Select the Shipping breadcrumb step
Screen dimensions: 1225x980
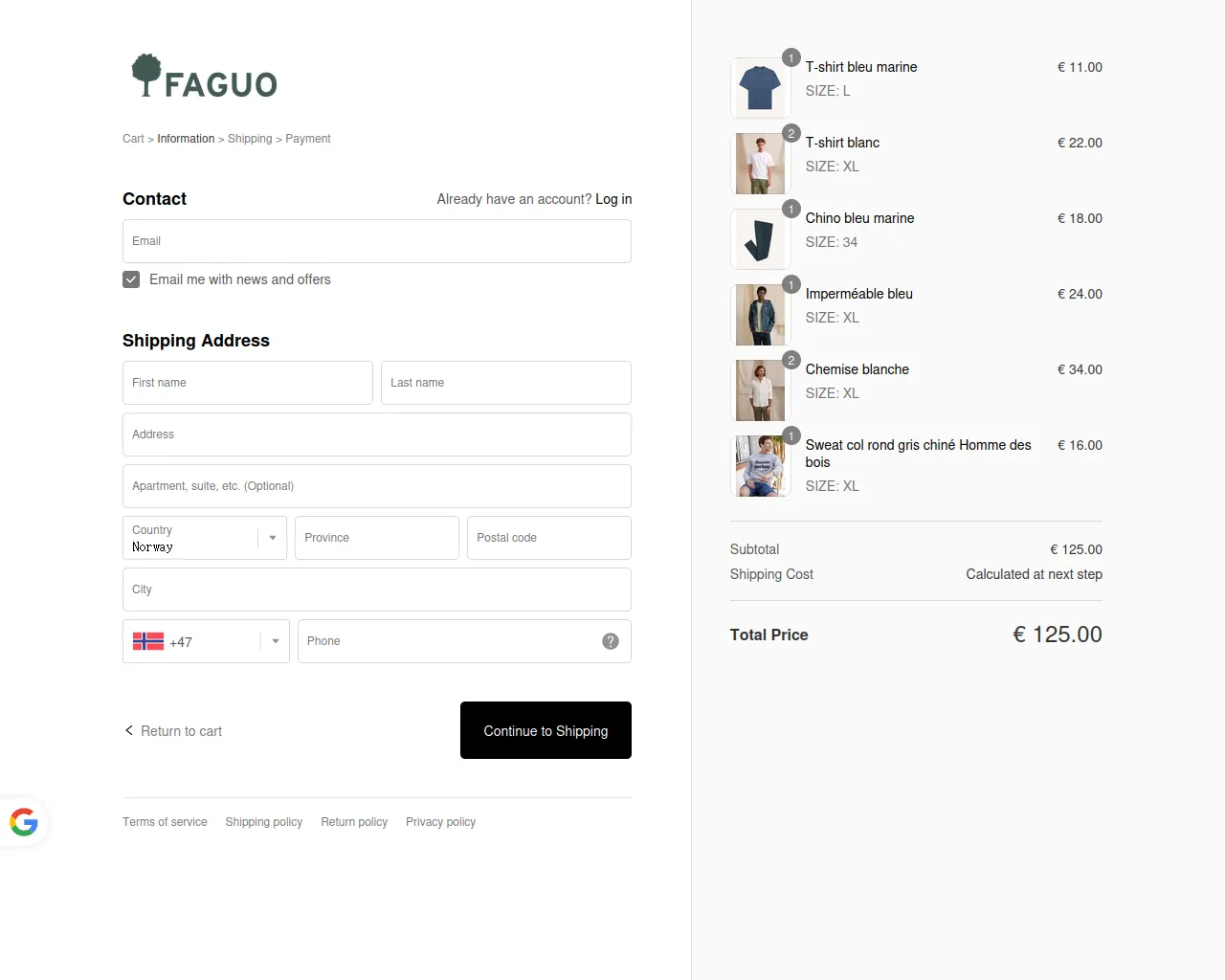[250, 139]
